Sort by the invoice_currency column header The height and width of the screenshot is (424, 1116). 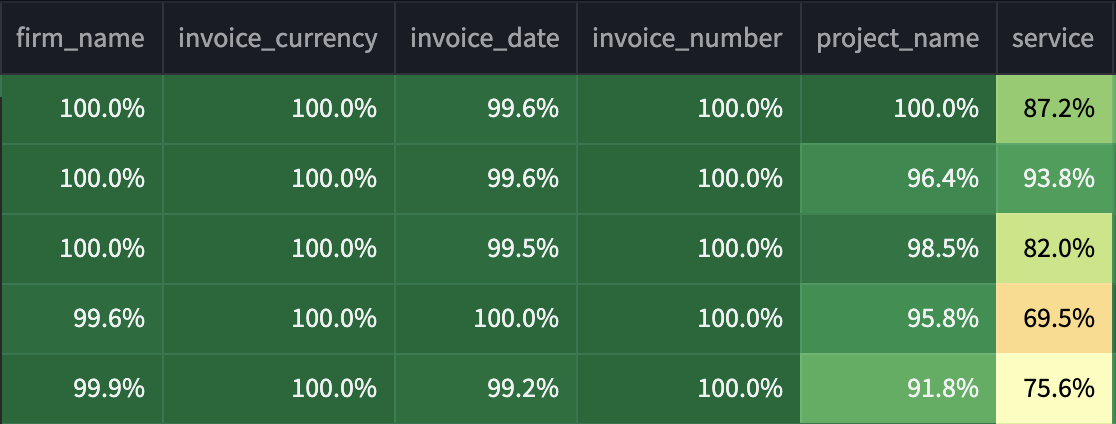pos(278,39)
